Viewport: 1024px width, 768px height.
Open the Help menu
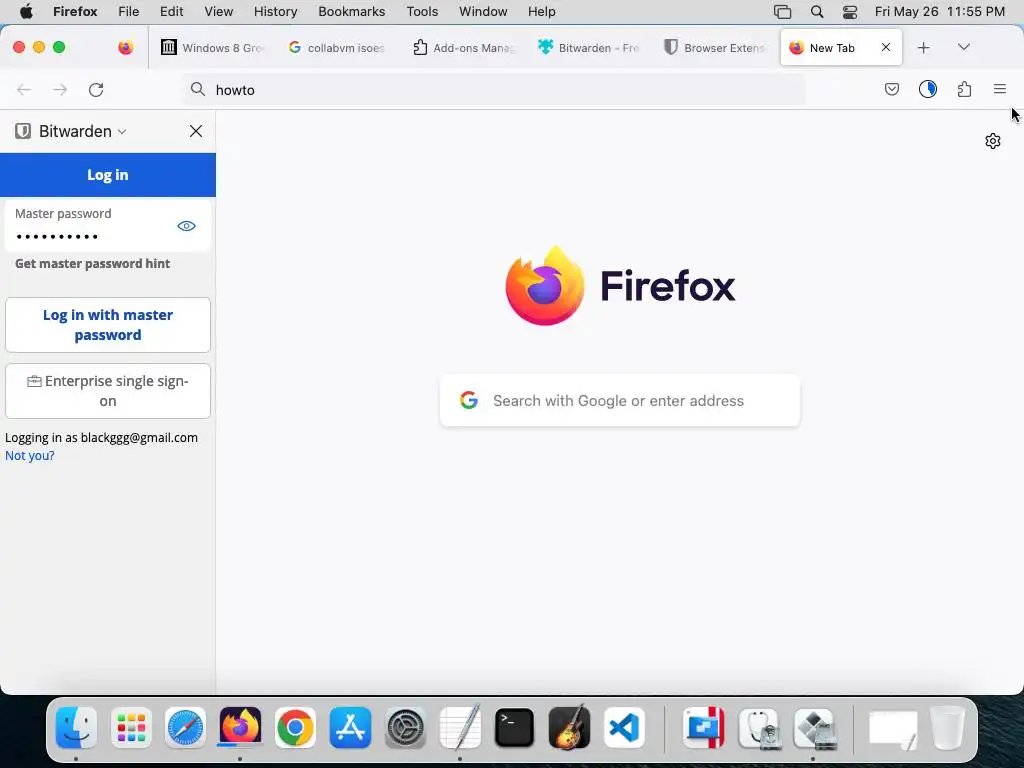tap(542, 12)
